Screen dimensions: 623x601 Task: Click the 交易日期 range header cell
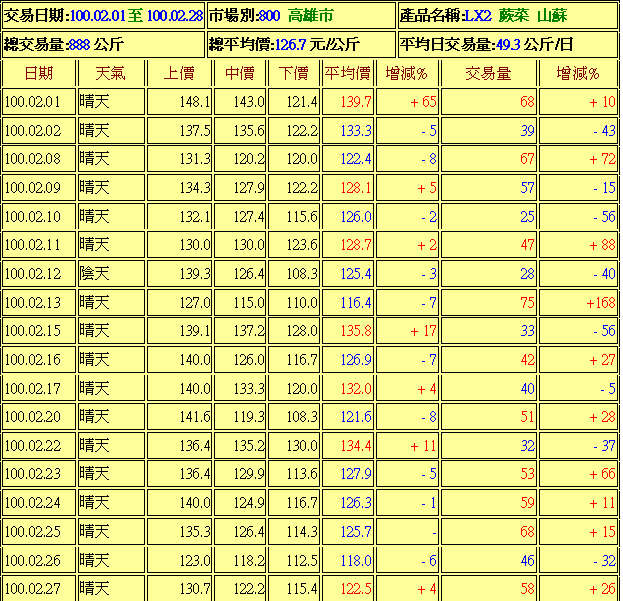(103, 15)
